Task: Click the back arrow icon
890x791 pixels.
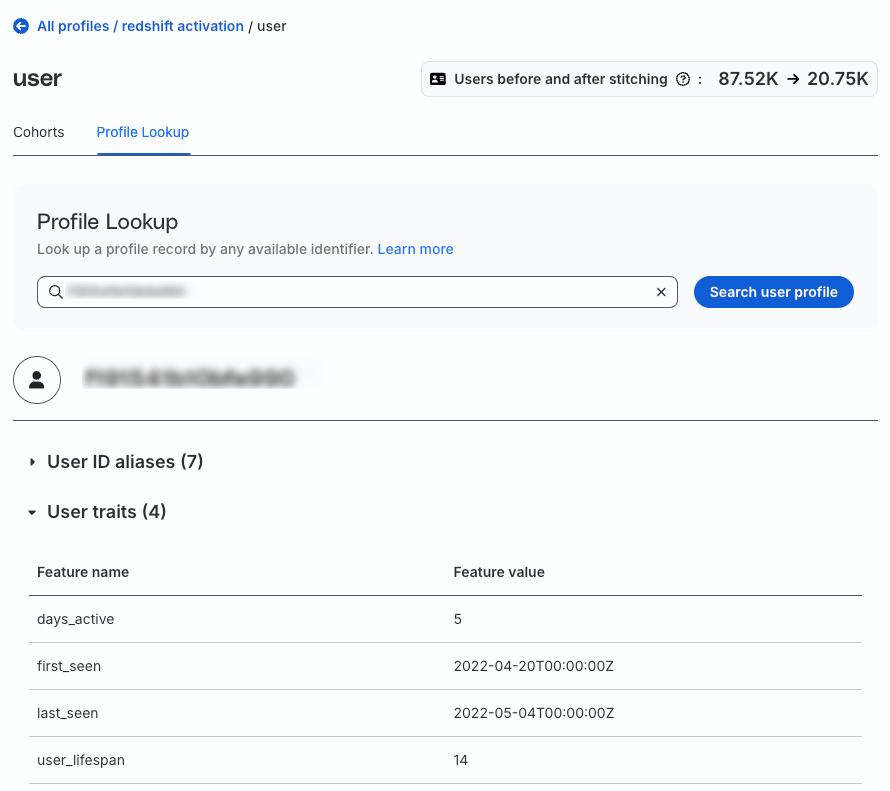Action: click(x=21, y=26)
